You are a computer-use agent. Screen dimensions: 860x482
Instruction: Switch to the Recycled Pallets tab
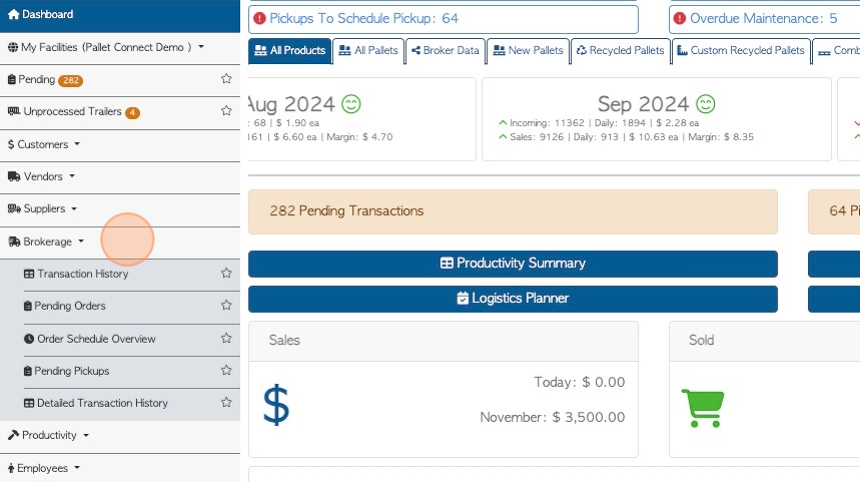click(x=620, y=50)
